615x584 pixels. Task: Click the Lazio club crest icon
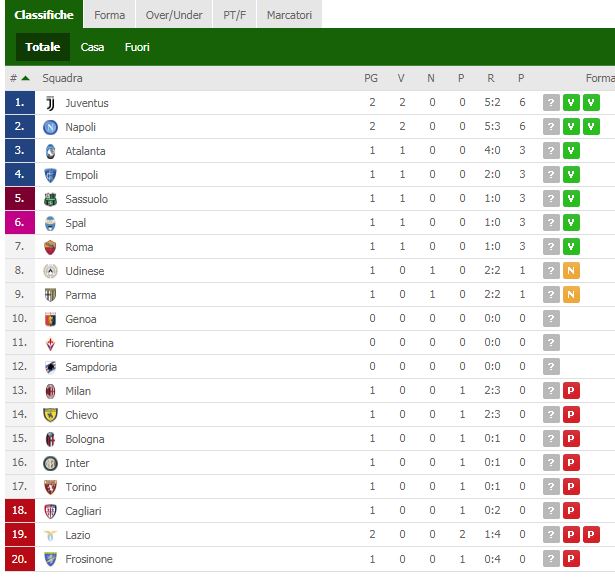click(x=50, y=535)
